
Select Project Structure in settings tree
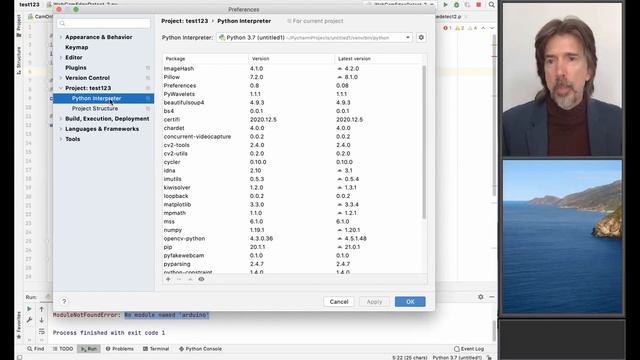click(95, 109)
